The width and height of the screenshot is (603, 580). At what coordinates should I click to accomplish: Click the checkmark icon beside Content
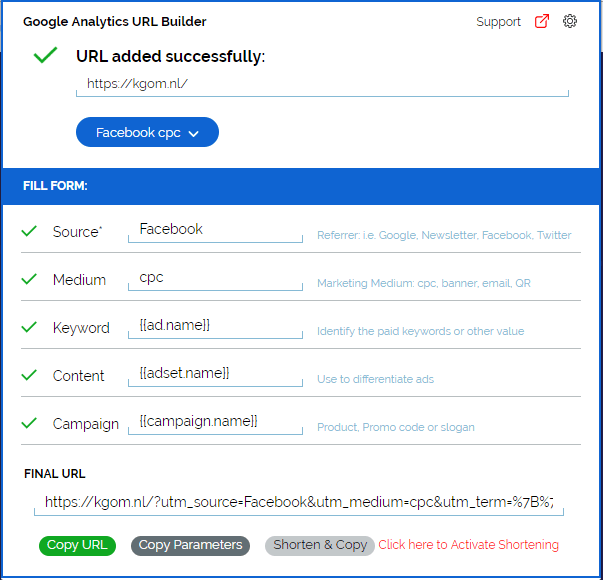[29, 375]
